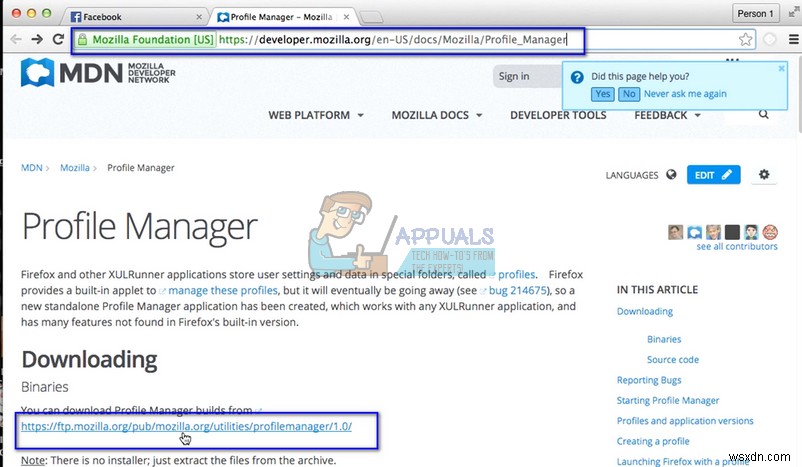Answer Yes in the feedback popup
The image size is (802, 467).
[x=603, y=94]
